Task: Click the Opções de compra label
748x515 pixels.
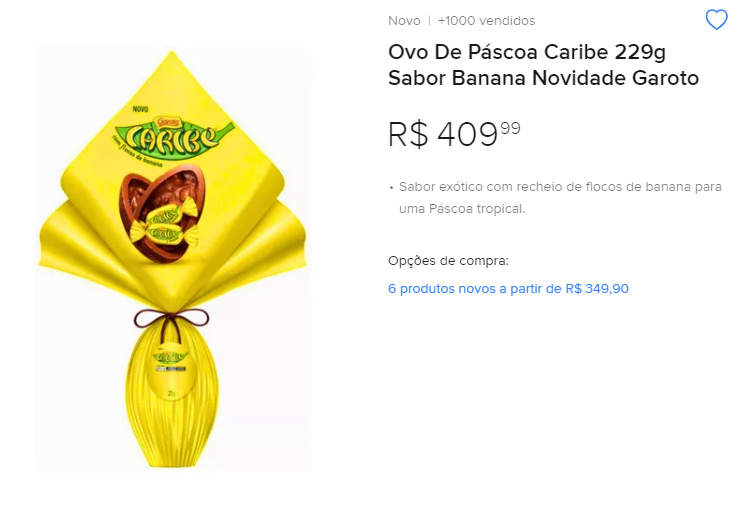Action: 448,261
